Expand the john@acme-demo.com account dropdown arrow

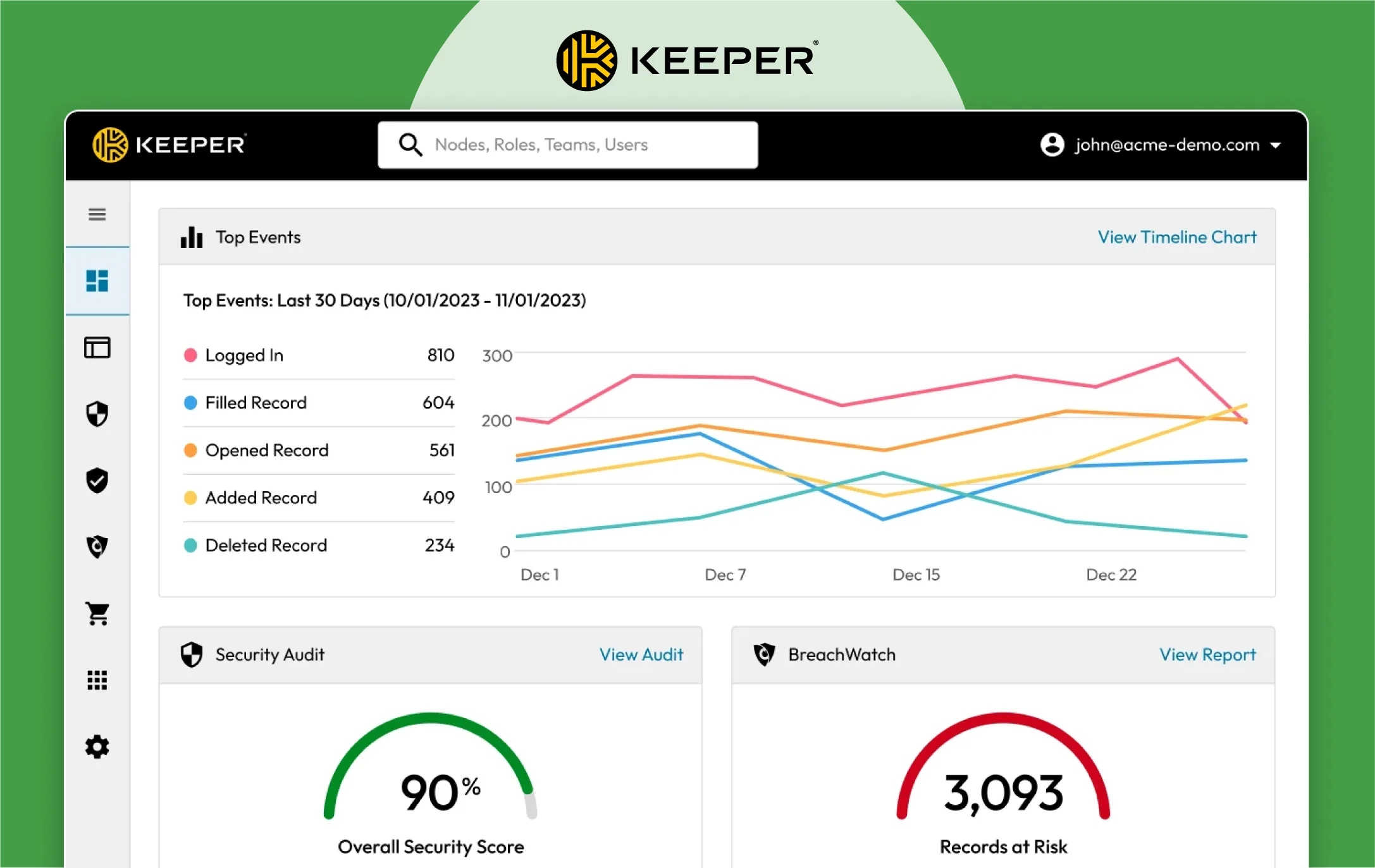pos(1276,145)
